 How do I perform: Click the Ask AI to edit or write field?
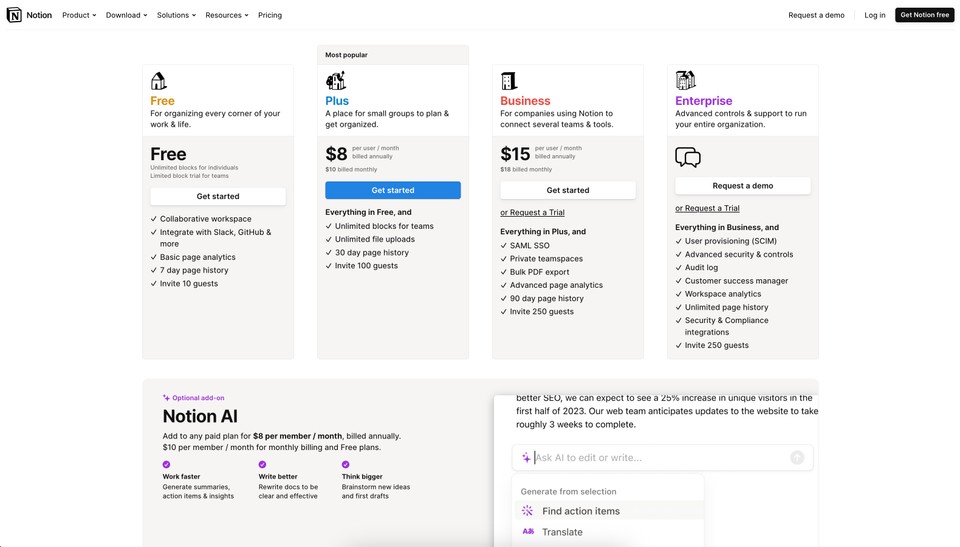(662, 458)
